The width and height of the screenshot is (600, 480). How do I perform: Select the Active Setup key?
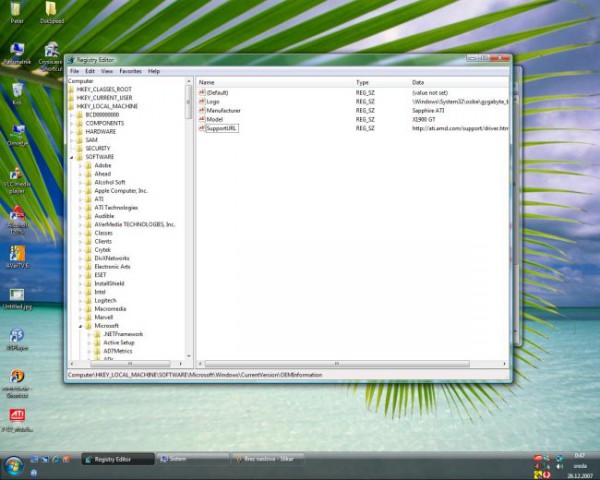tap(119, 343)
